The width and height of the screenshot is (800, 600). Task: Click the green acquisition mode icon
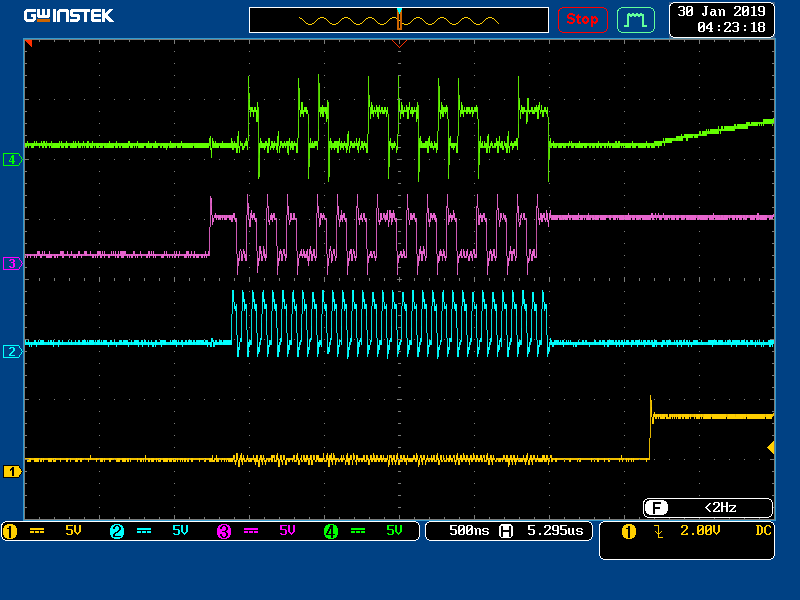click(636, 20)
